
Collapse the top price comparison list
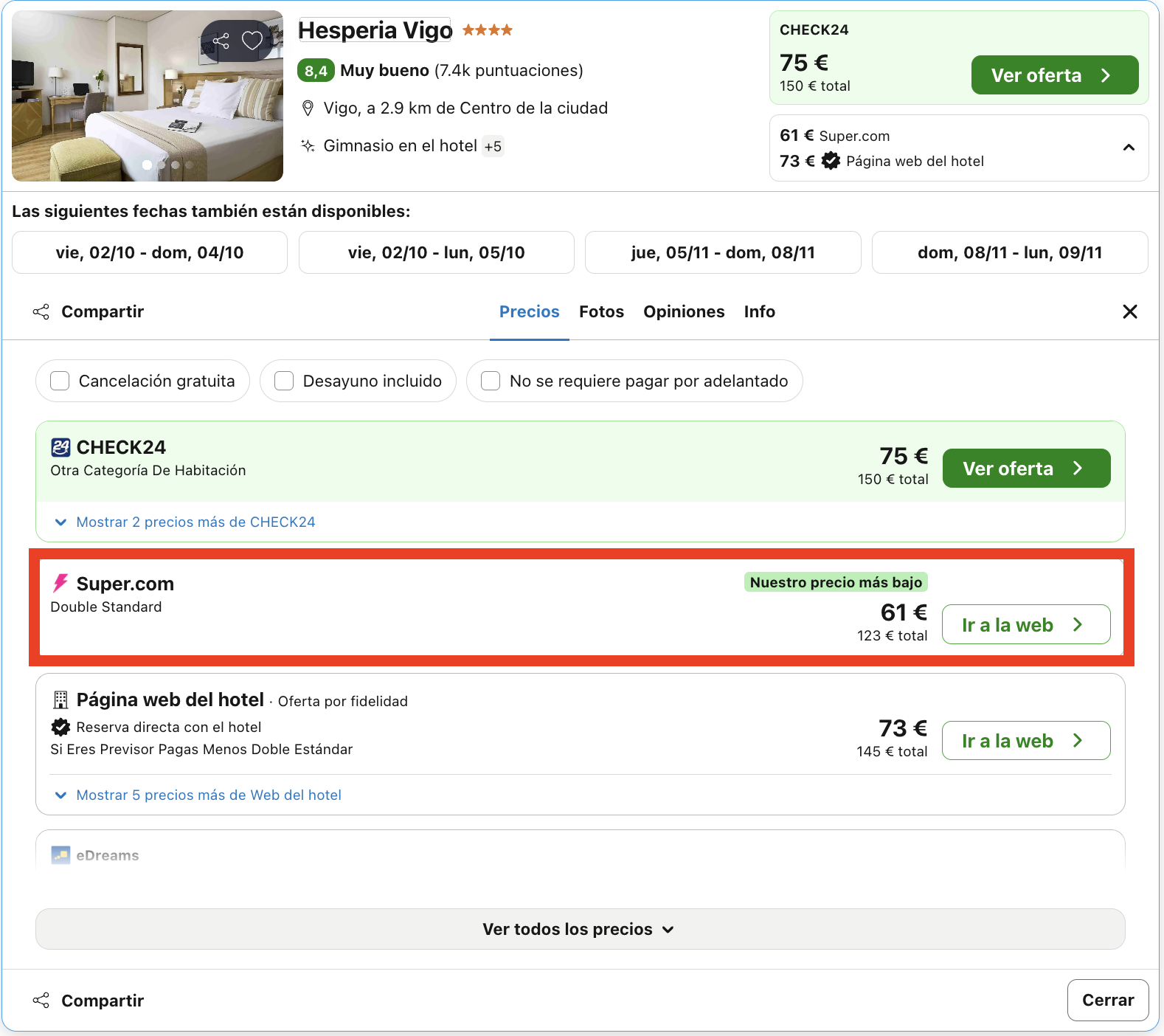pos(1129,148)
